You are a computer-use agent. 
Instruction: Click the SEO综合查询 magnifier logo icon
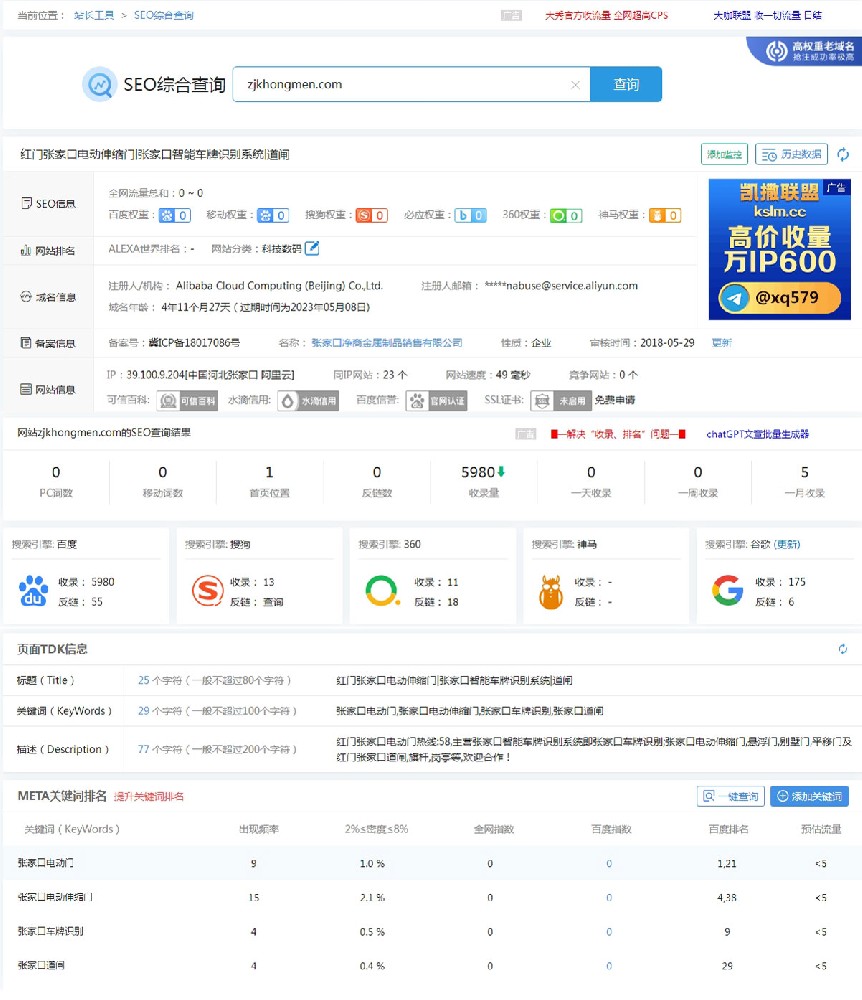99,85
